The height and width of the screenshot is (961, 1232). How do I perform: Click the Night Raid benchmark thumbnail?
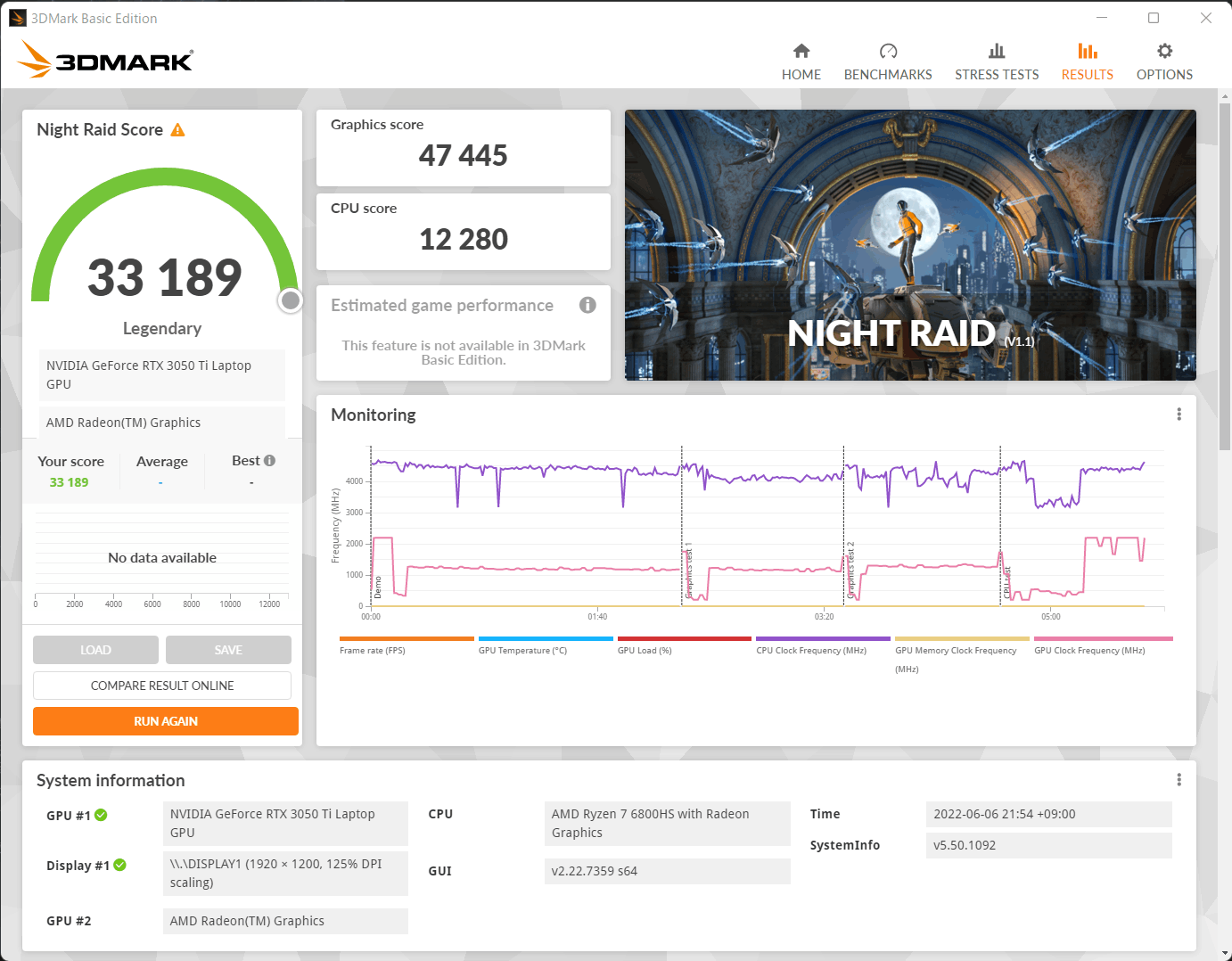click(910, 245)
